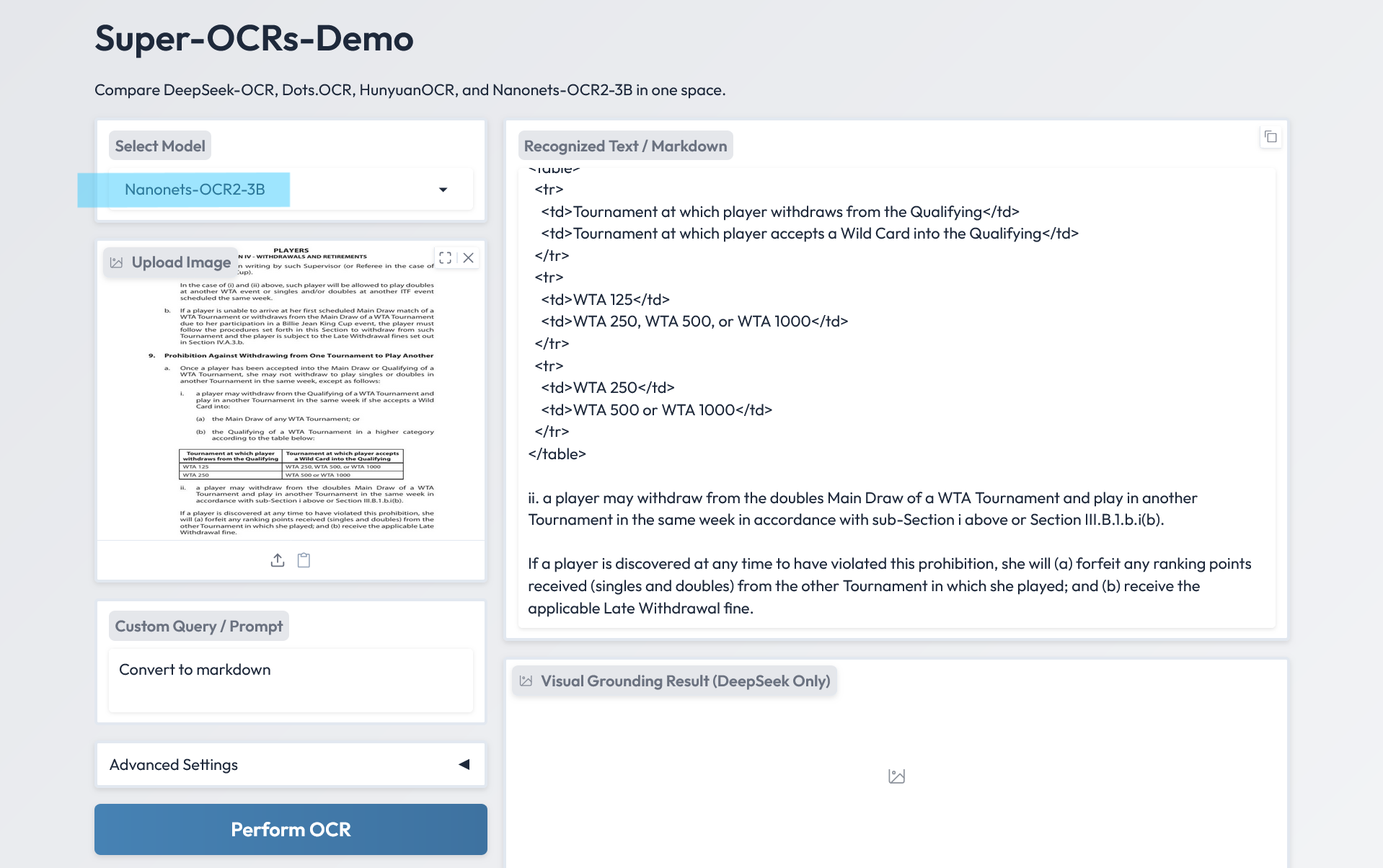Click the Upload Image label icon
The width and height of the screenshot is (1383, 868).
[x=117, y=262]
